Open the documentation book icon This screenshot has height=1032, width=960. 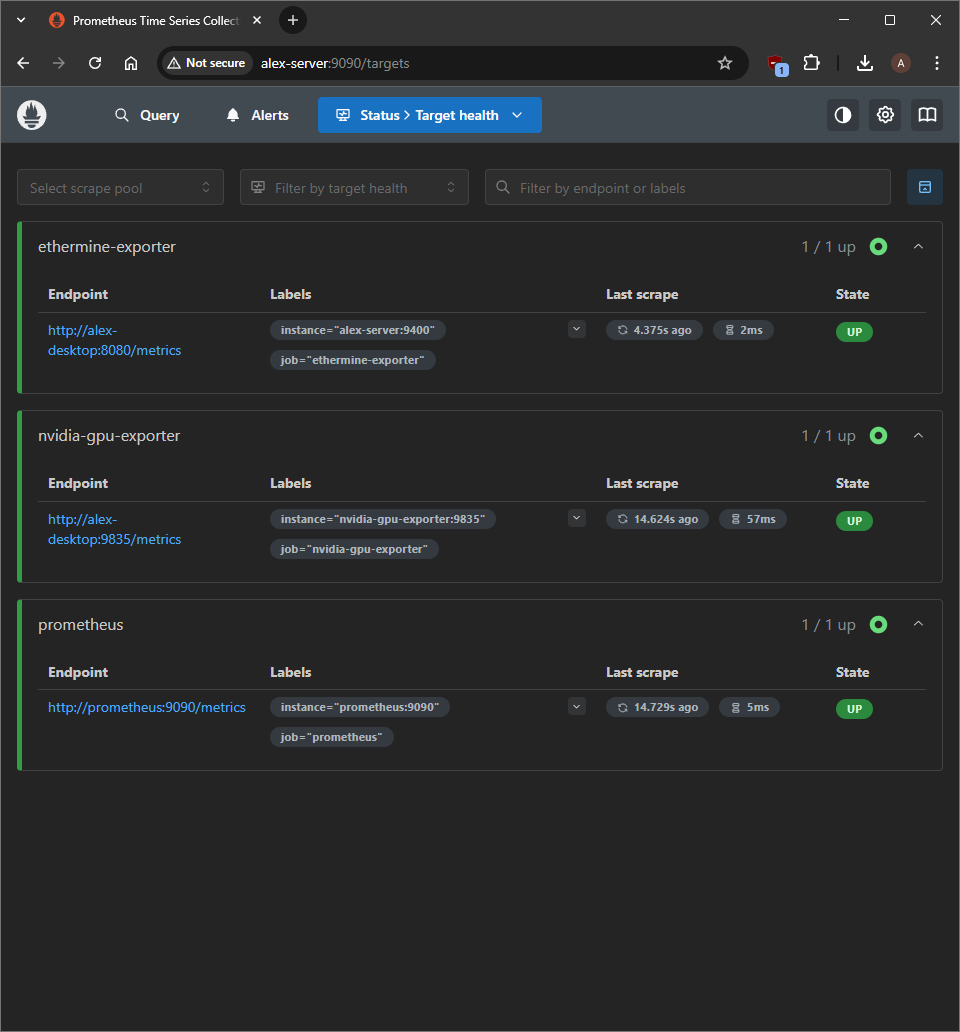tap(927, 115)
